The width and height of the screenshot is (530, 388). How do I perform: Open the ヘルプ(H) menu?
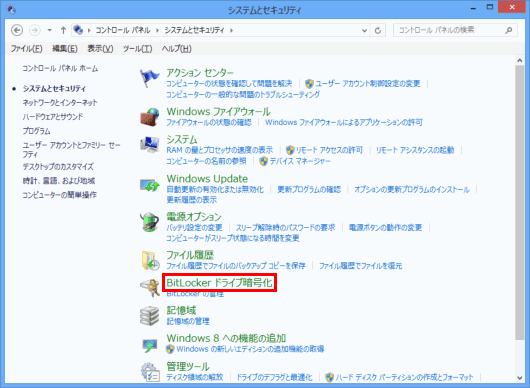[x=176, y=49]
